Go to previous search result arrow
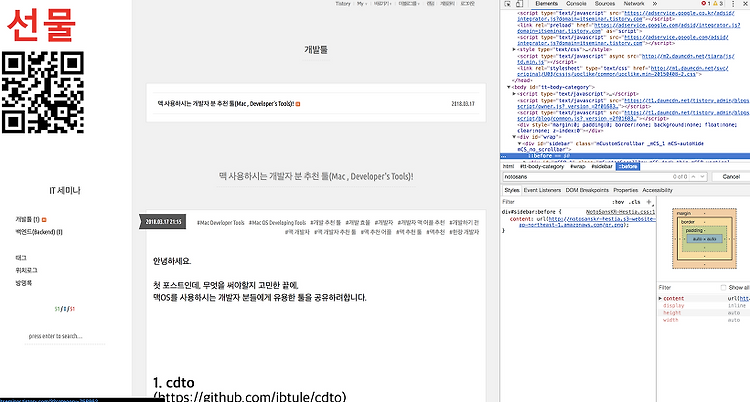Viewport: 750px width, 402px height. click(x=694, y=177)
